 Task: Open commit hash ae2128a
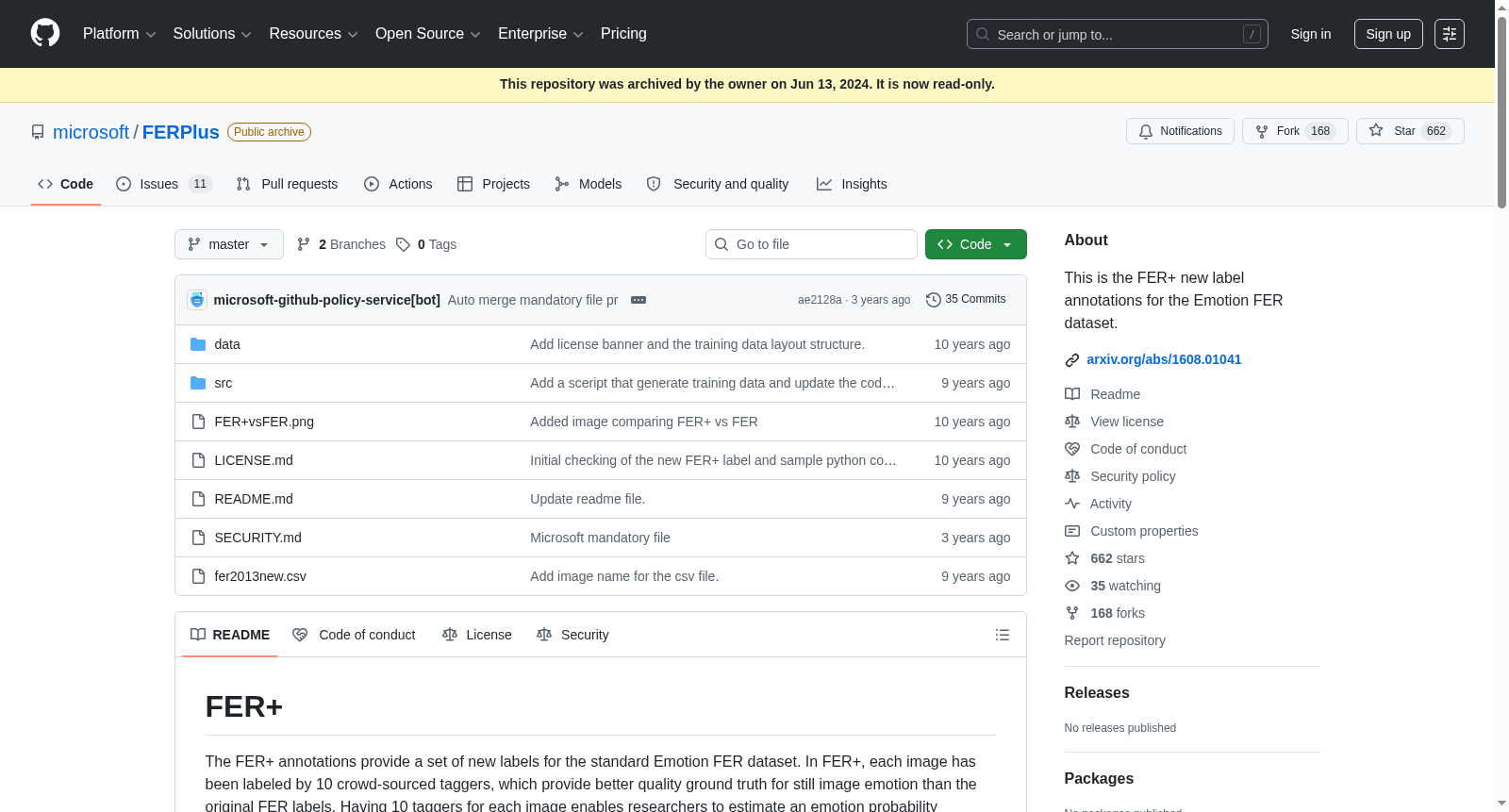[820, 300]
